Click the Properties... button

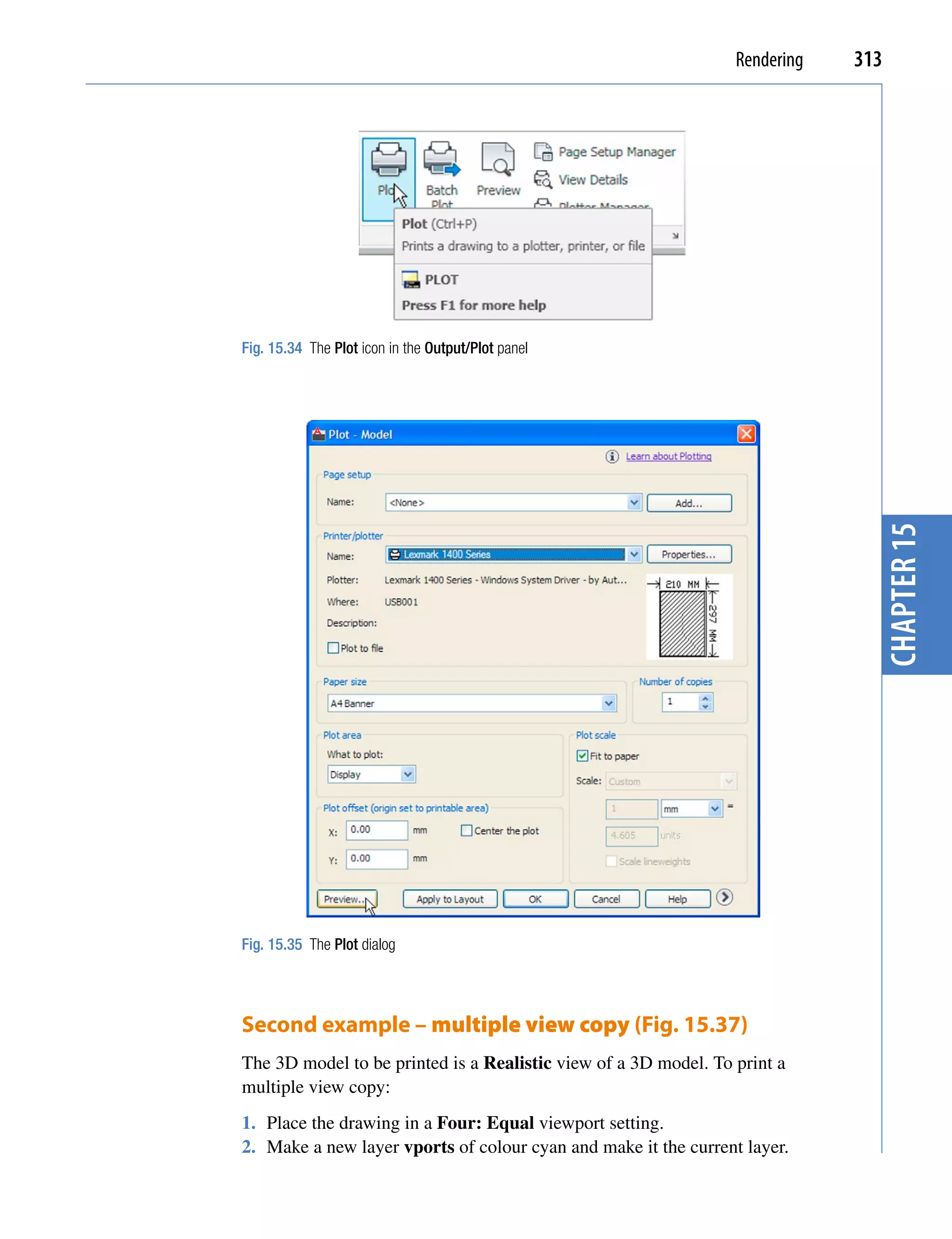689,554
